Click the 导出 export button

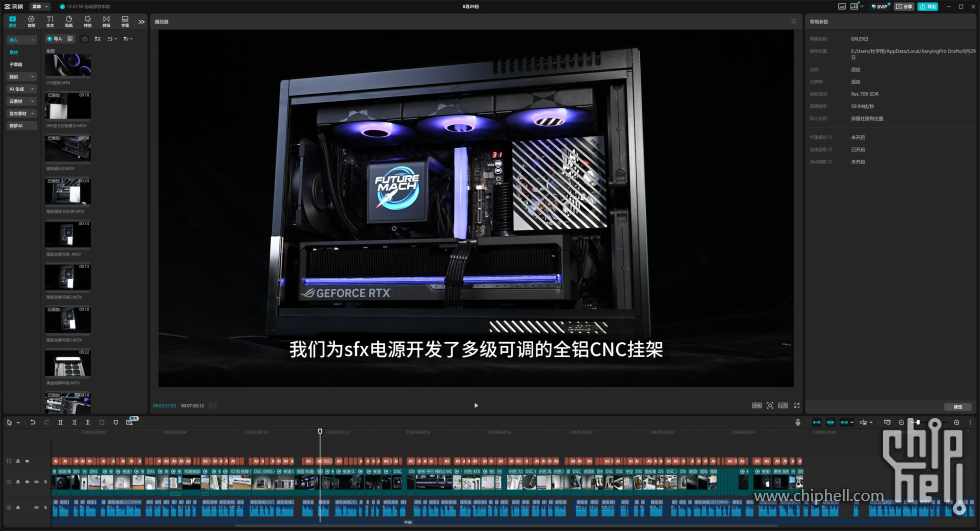(x=928, y=6)
